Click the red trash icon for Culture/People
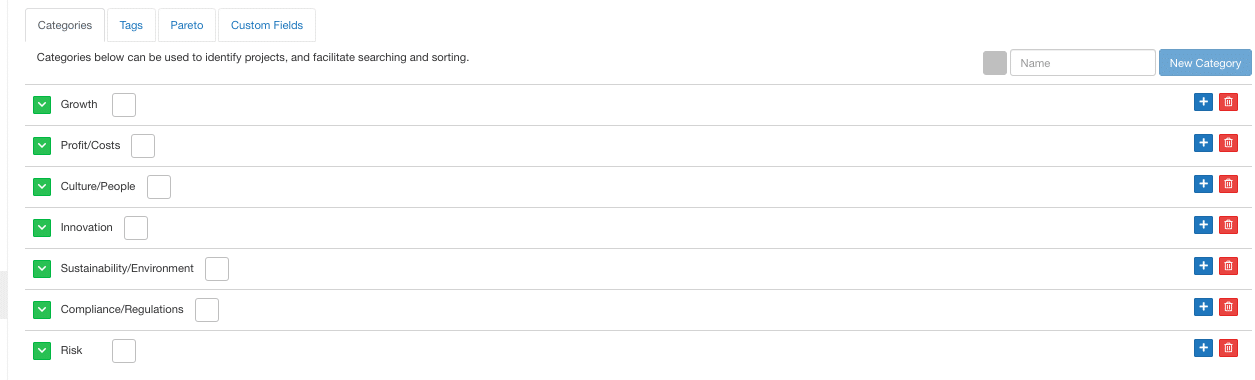The image size is (1255, 380). 1229,184
